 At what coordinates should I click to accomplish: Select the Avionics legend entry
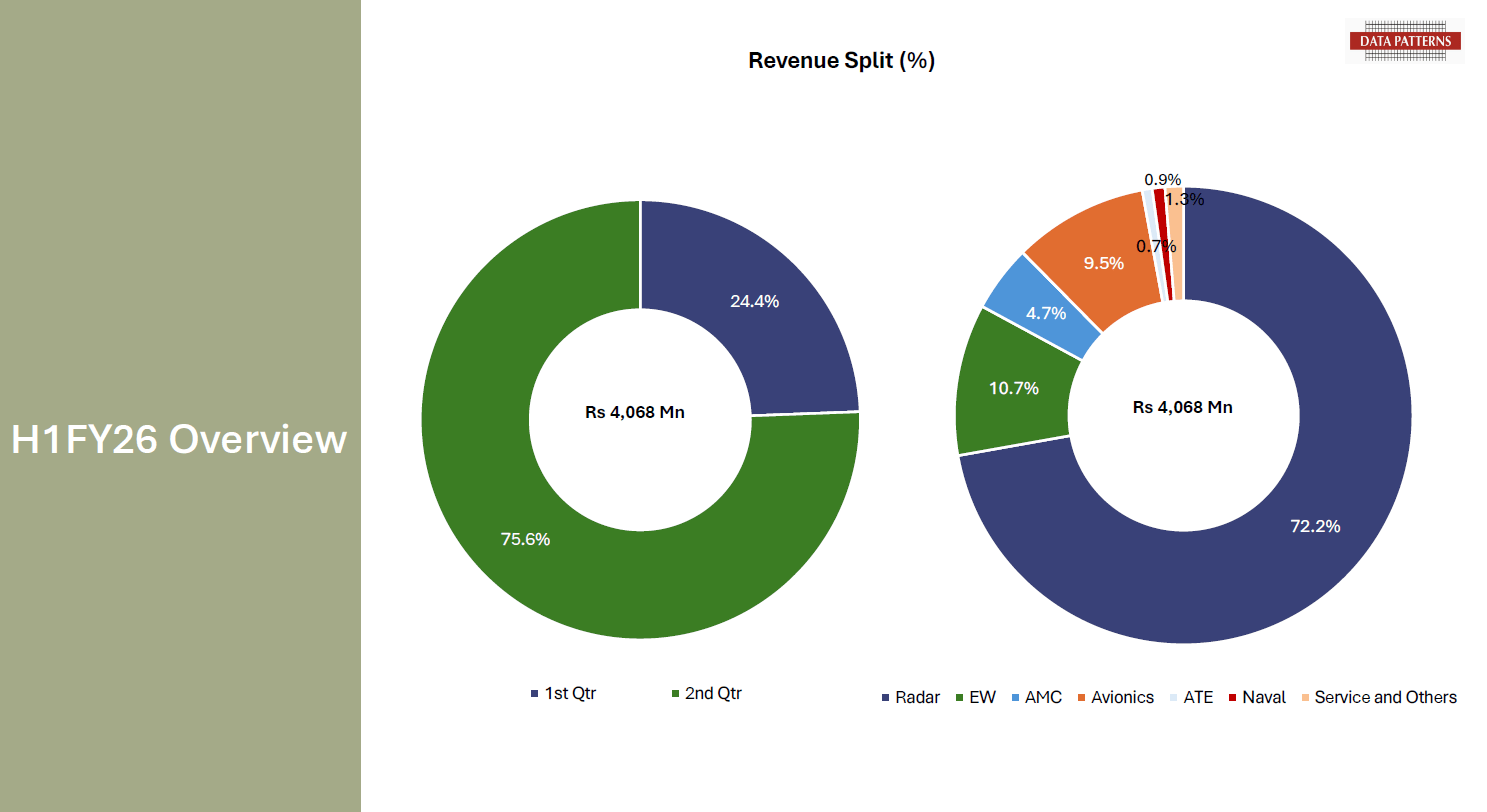coord(1115,697)
